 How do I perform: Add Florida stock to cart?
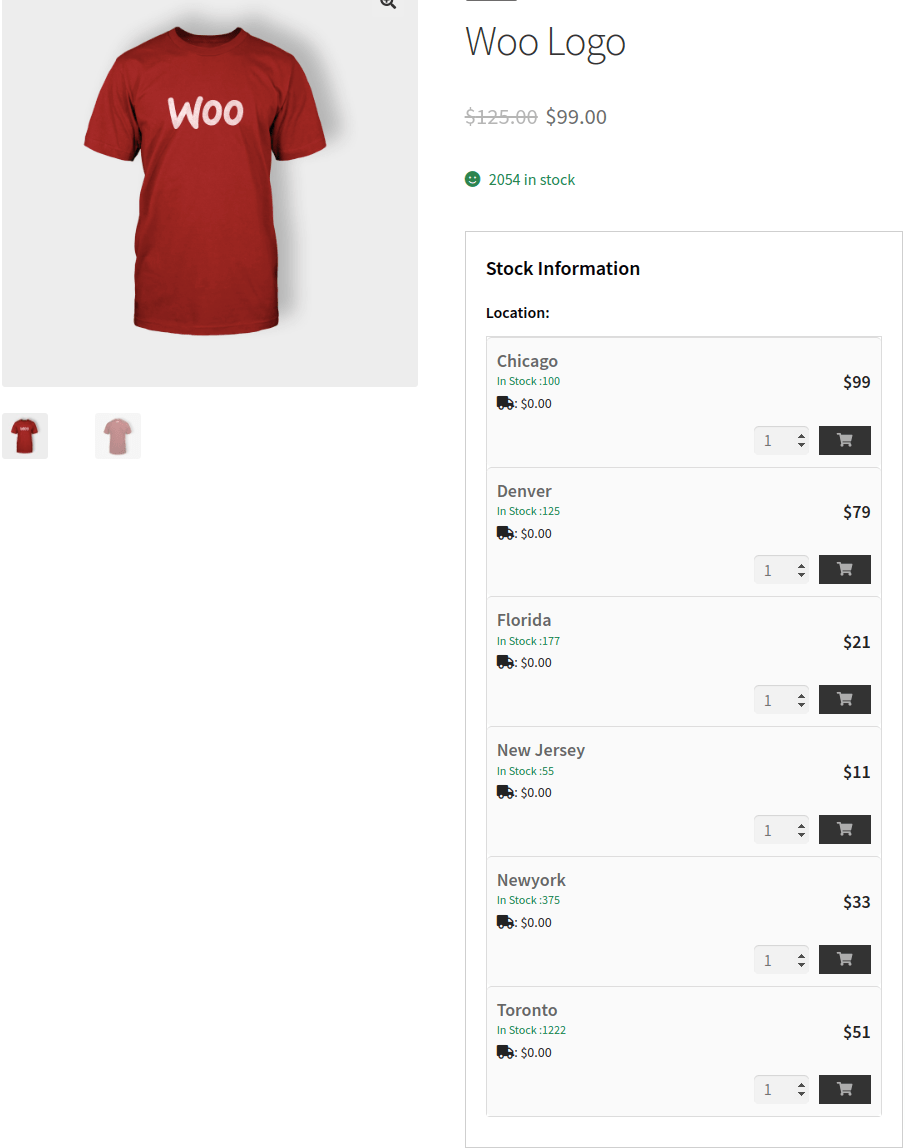pyautogui.click(x=844, y=699)
